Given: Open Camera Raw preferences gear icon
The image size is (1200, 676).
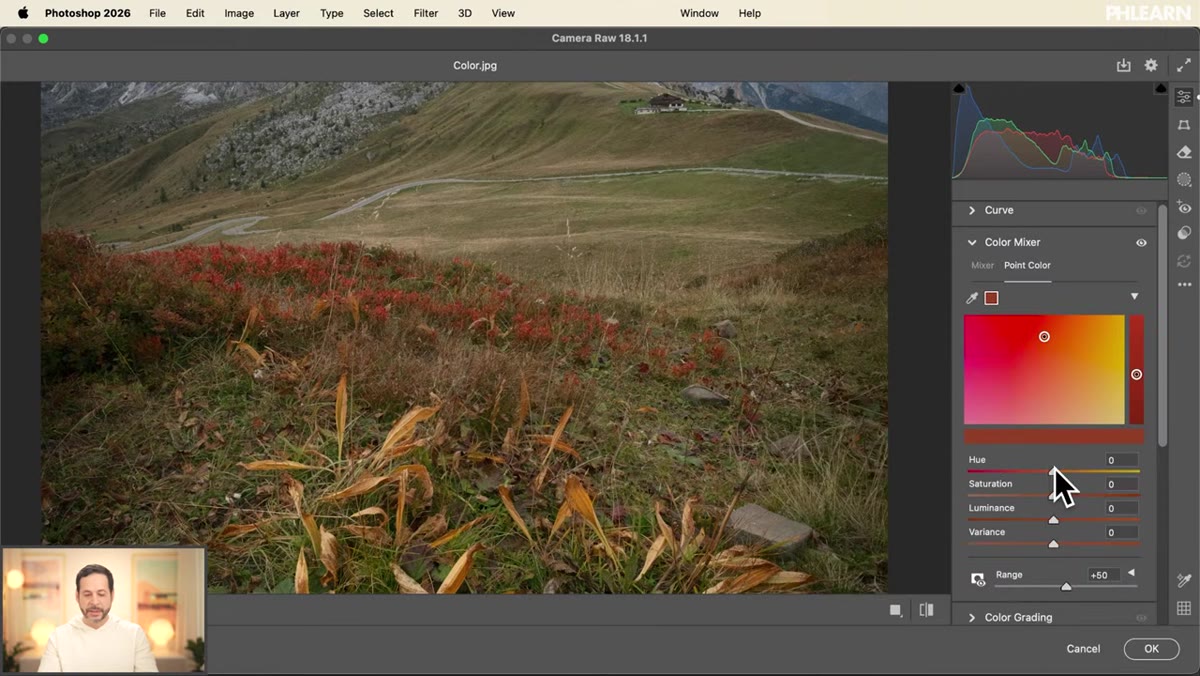Looking at the screenshot, I should pos(1151,65).
